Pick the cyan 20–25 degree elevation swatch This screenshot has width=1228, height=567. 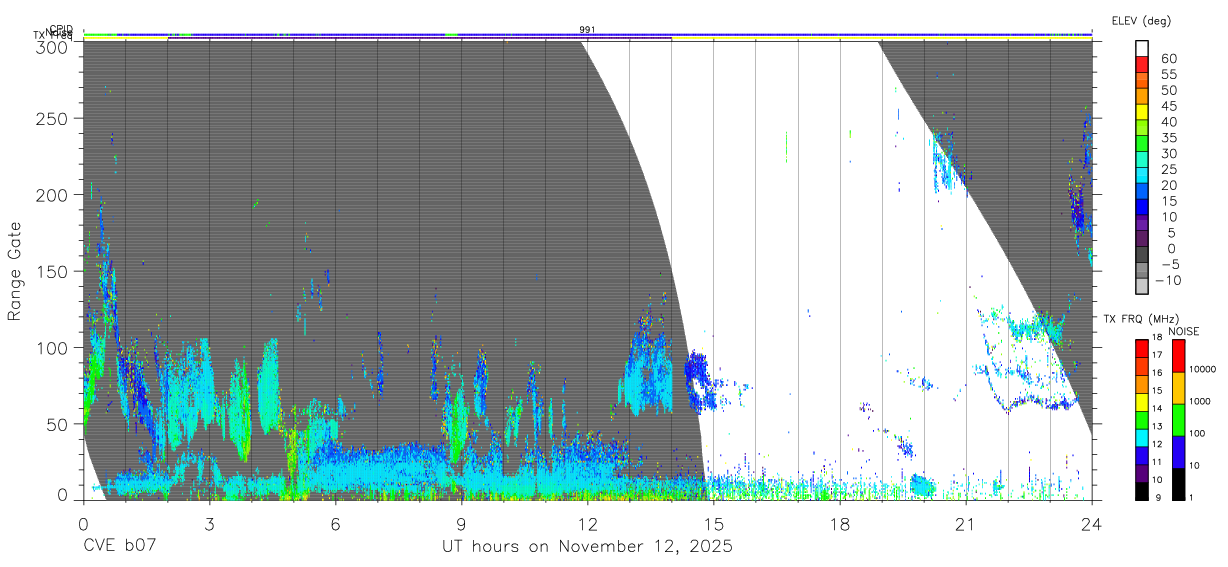pos(1143,175)
